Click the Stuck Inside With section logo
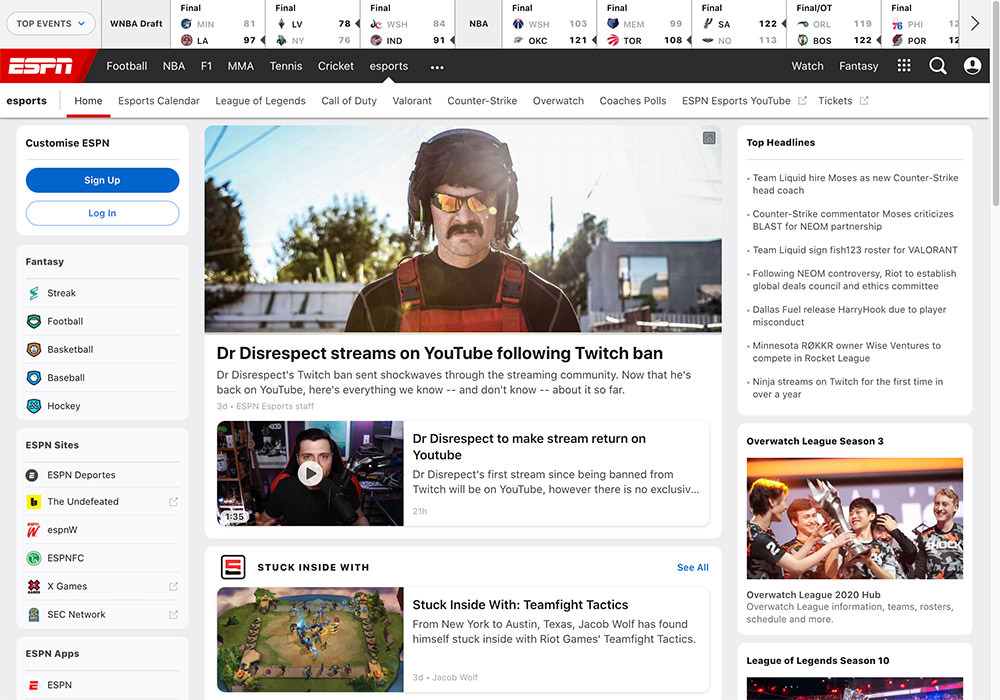Image resolution: width=1000 pixels, height=700 pixels. coord(233,567)
